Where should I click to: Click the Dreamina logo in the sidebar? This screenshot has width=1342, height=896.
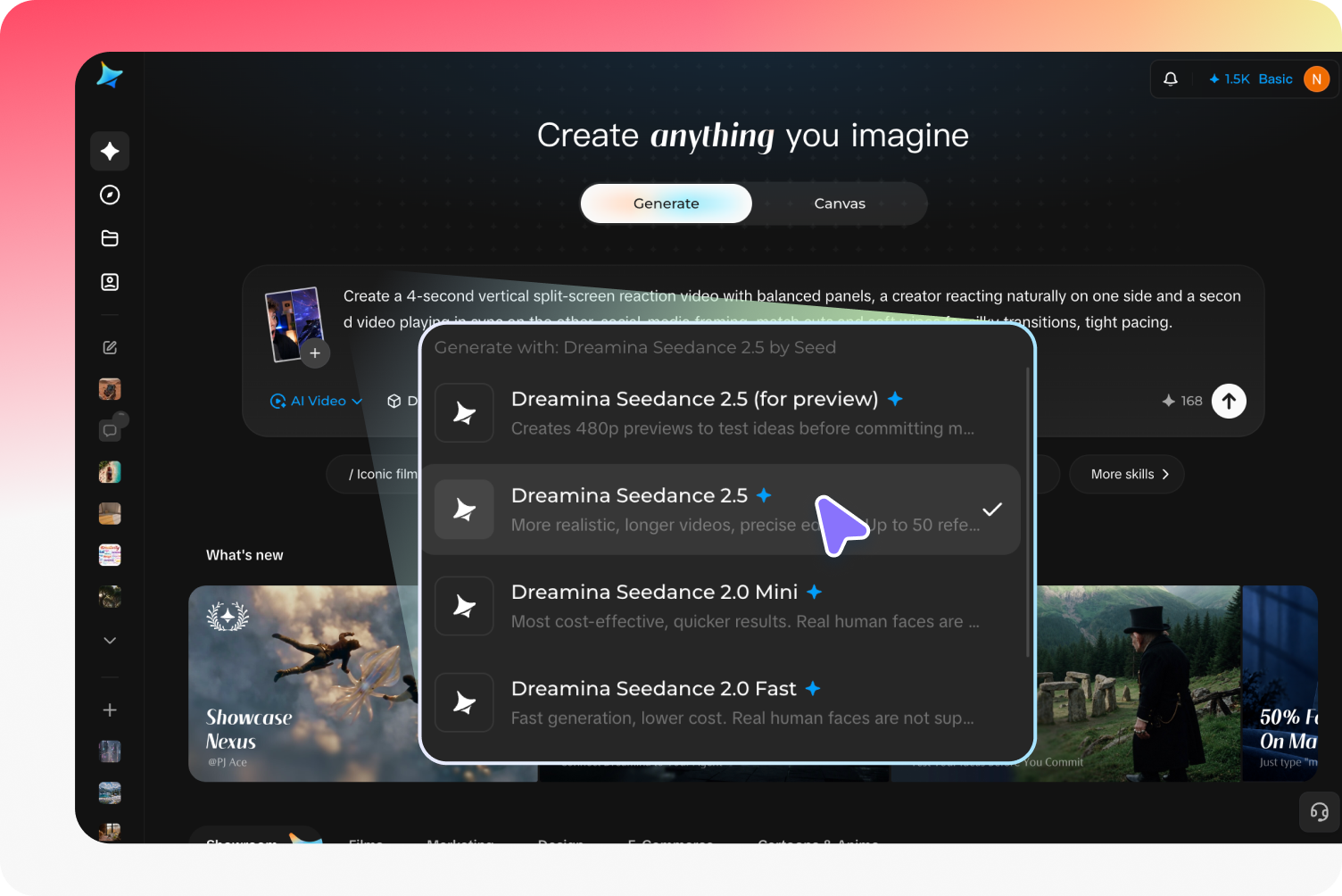click(x=110, y=75)
